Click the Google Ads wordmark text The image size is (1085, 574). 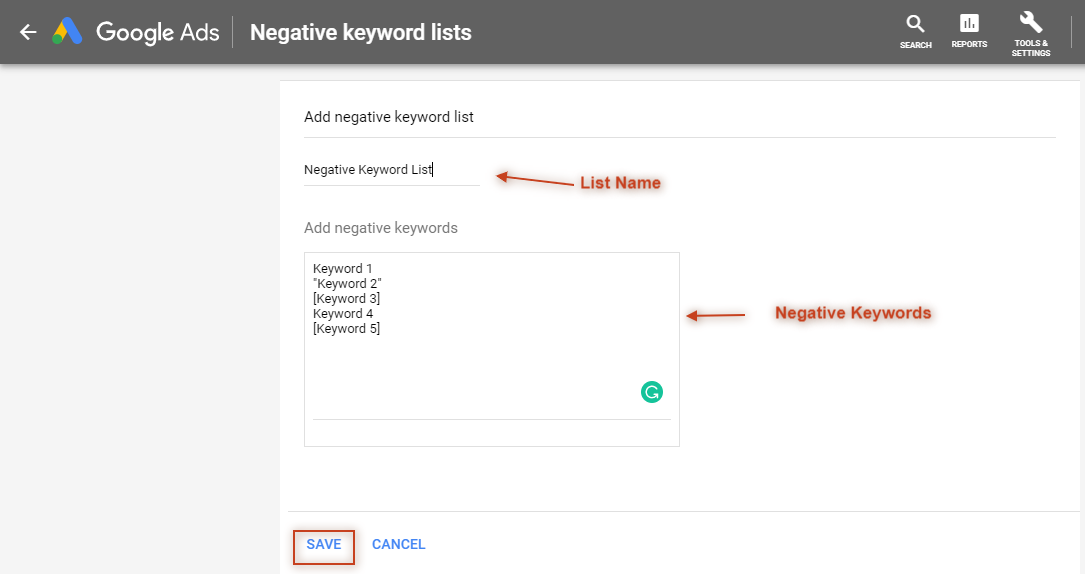click(158, 33)
